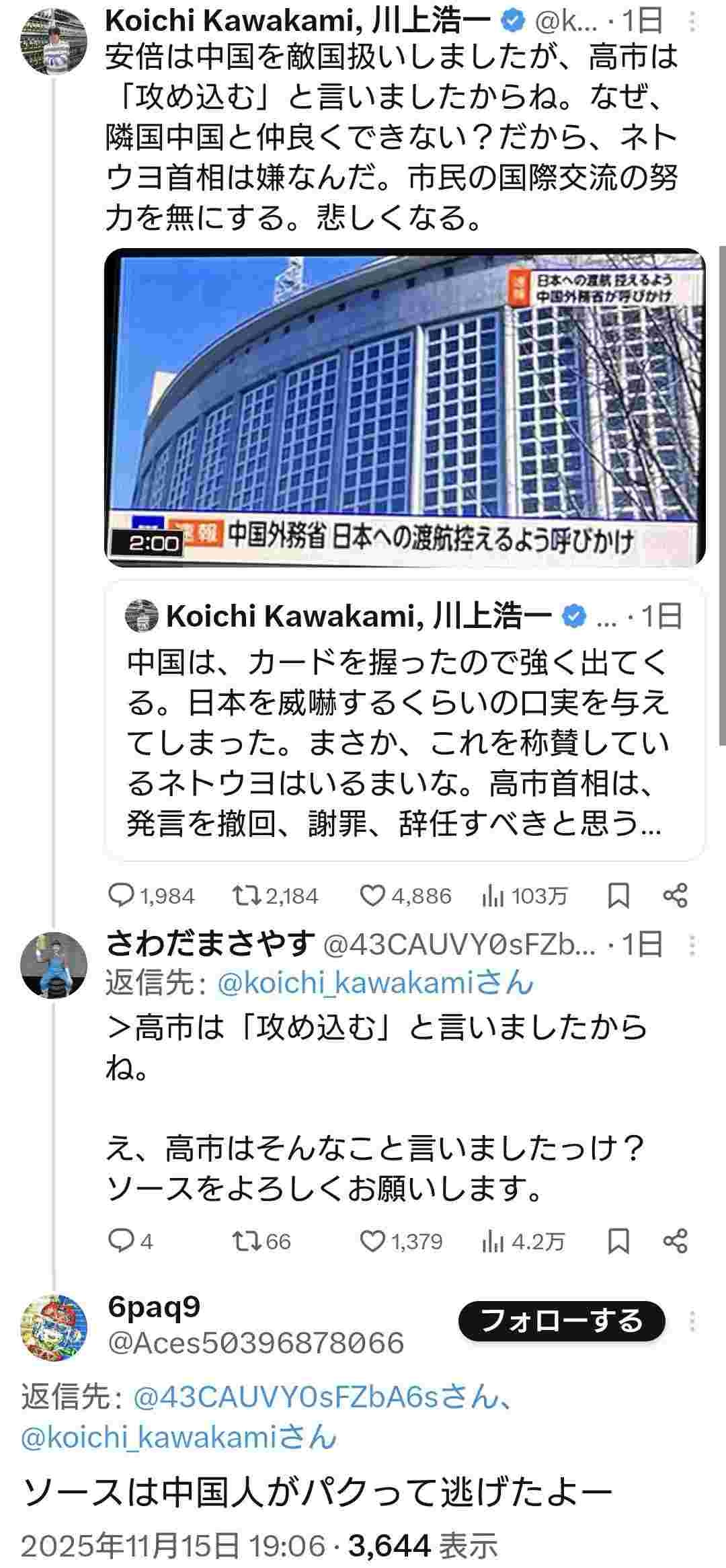This screenshot has height=1568, width=726.
Task: Open more options for 6paq9's post
Action: (692, 1321)
